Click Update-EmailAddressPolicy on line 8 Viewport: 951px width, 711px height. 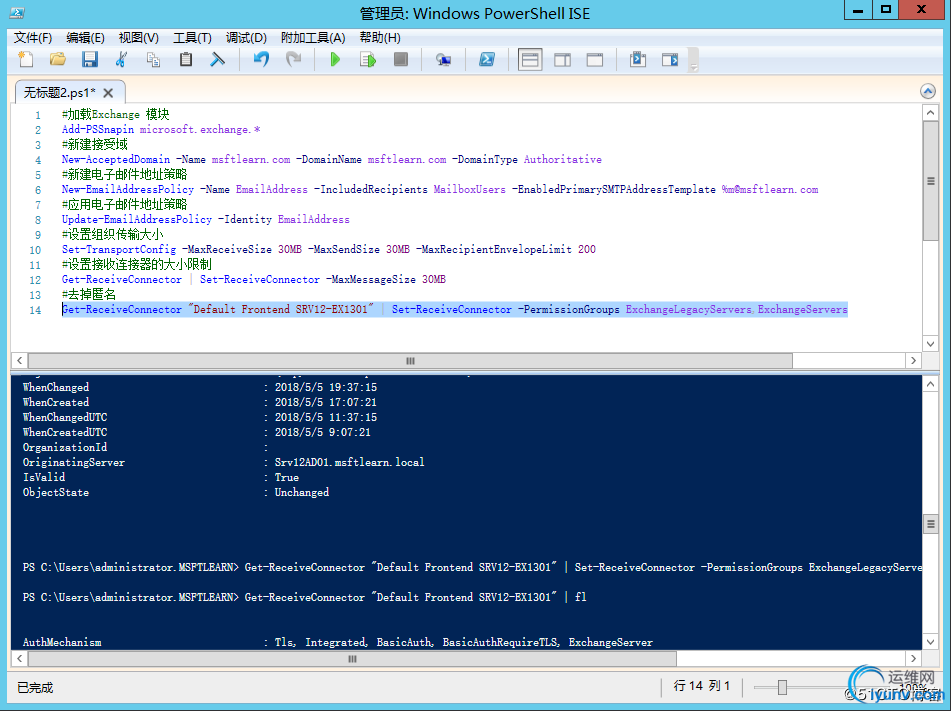pyautogui.click(x=136, y=219)
